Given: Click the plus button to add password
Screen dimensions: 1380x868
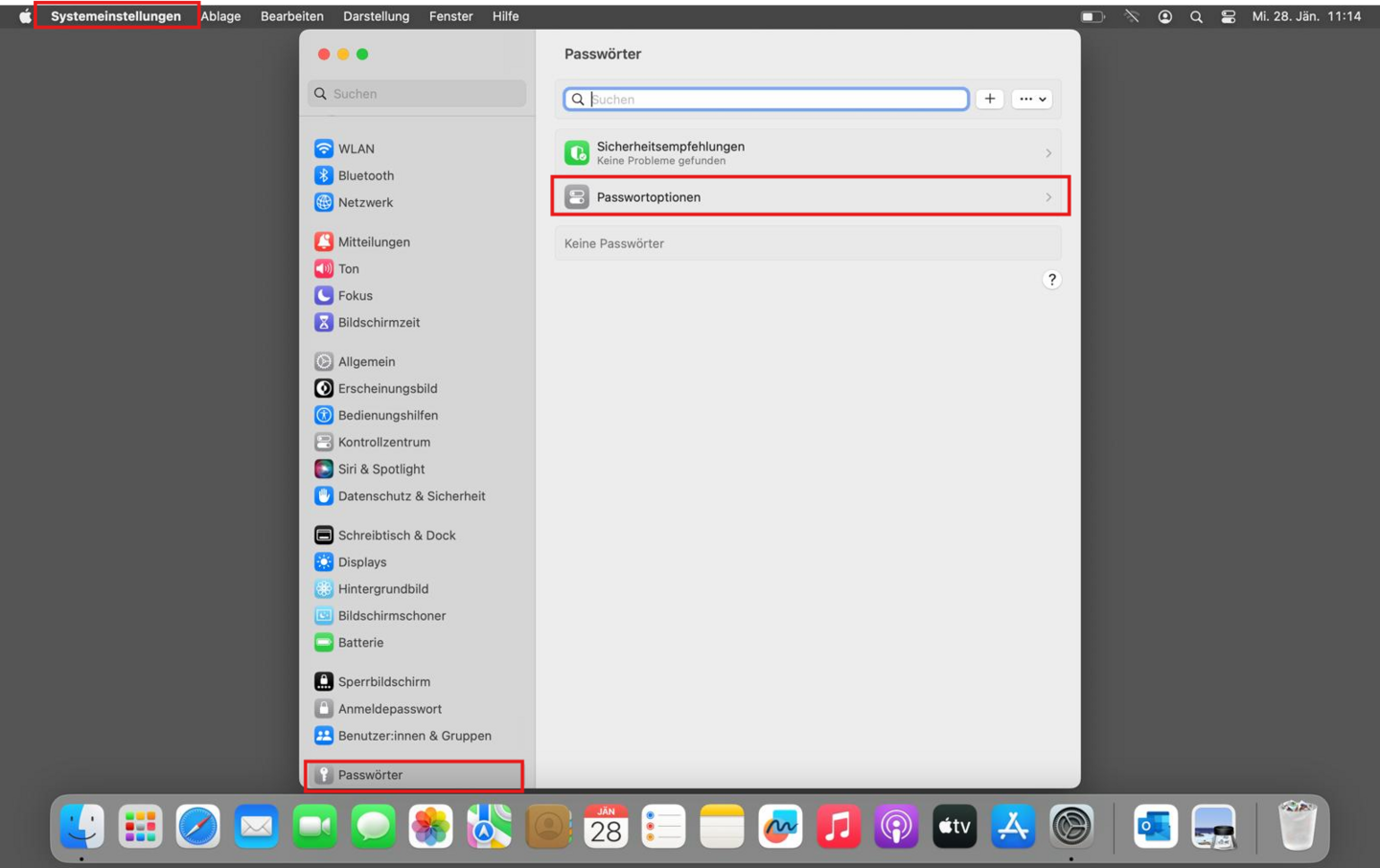Looking at the screenshot, I should pos(989,99).
